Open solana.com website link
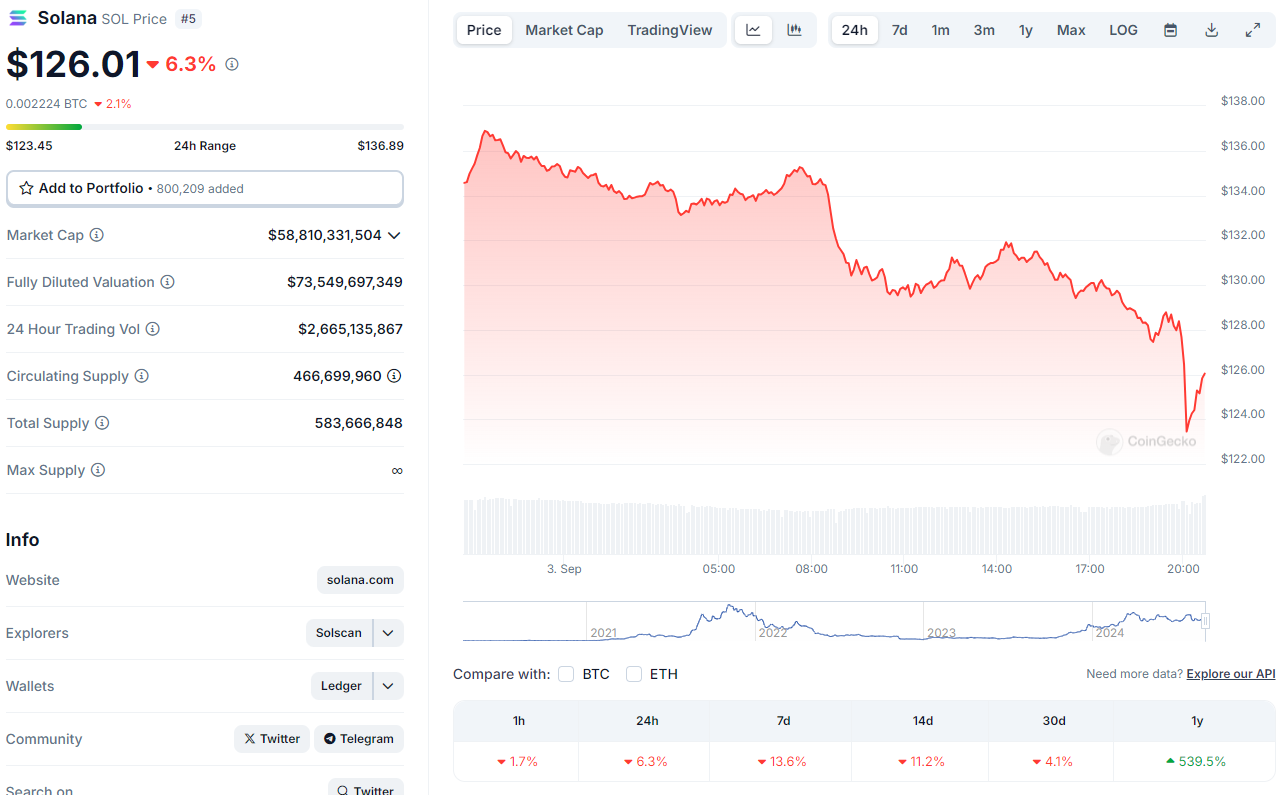 tap(360, 580)
